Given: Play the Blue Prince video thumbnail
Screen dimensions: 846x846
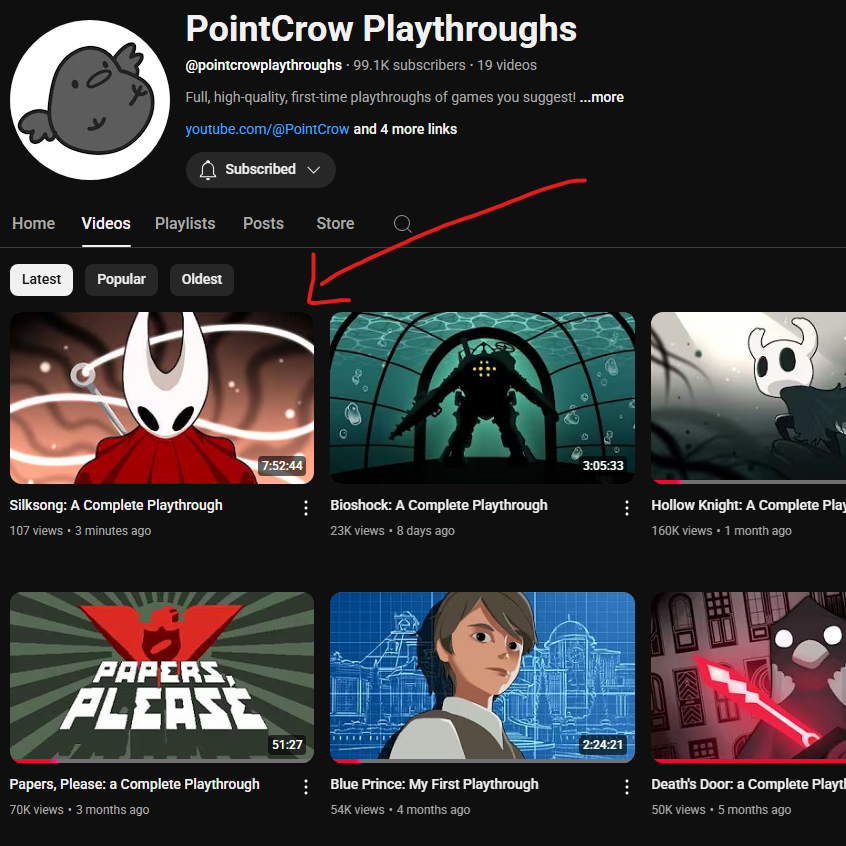Looking at the screenshot, I should (x=482, y=677).
